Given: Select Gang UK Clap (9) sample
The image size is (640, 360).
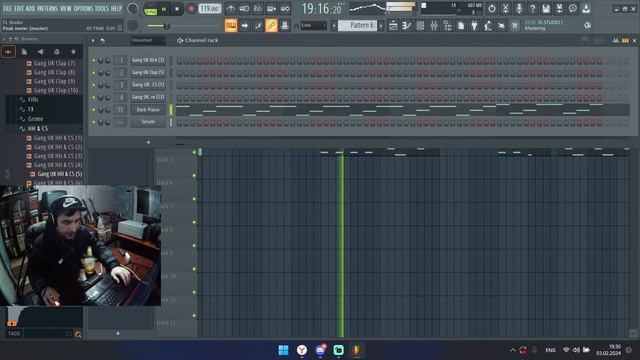Looking at the screenshot, I should tap(54, 81).
